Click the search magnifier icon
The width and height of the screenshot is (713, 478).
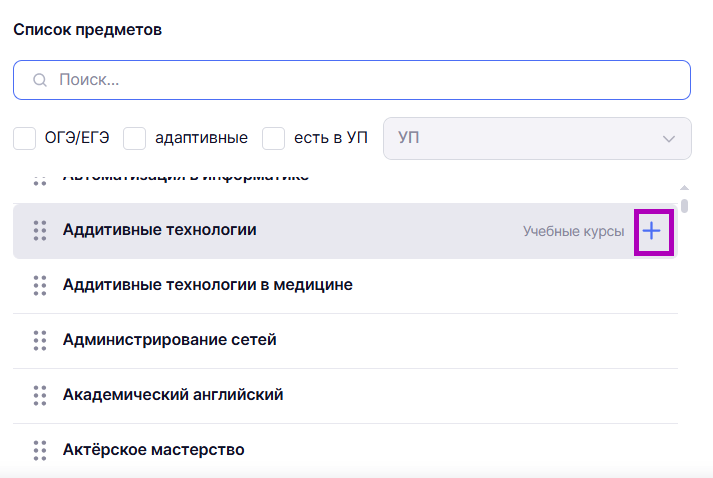40,80
